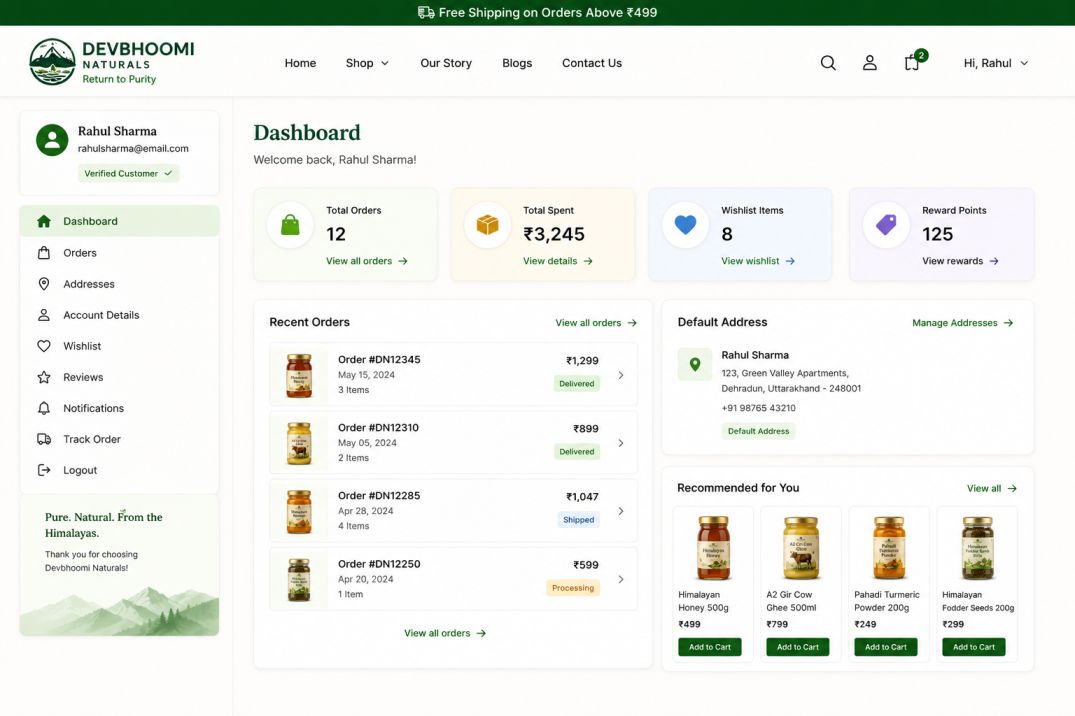Click the location pin icon in Default Address
The image size is (1075, 716).
[x=694, y=364]
